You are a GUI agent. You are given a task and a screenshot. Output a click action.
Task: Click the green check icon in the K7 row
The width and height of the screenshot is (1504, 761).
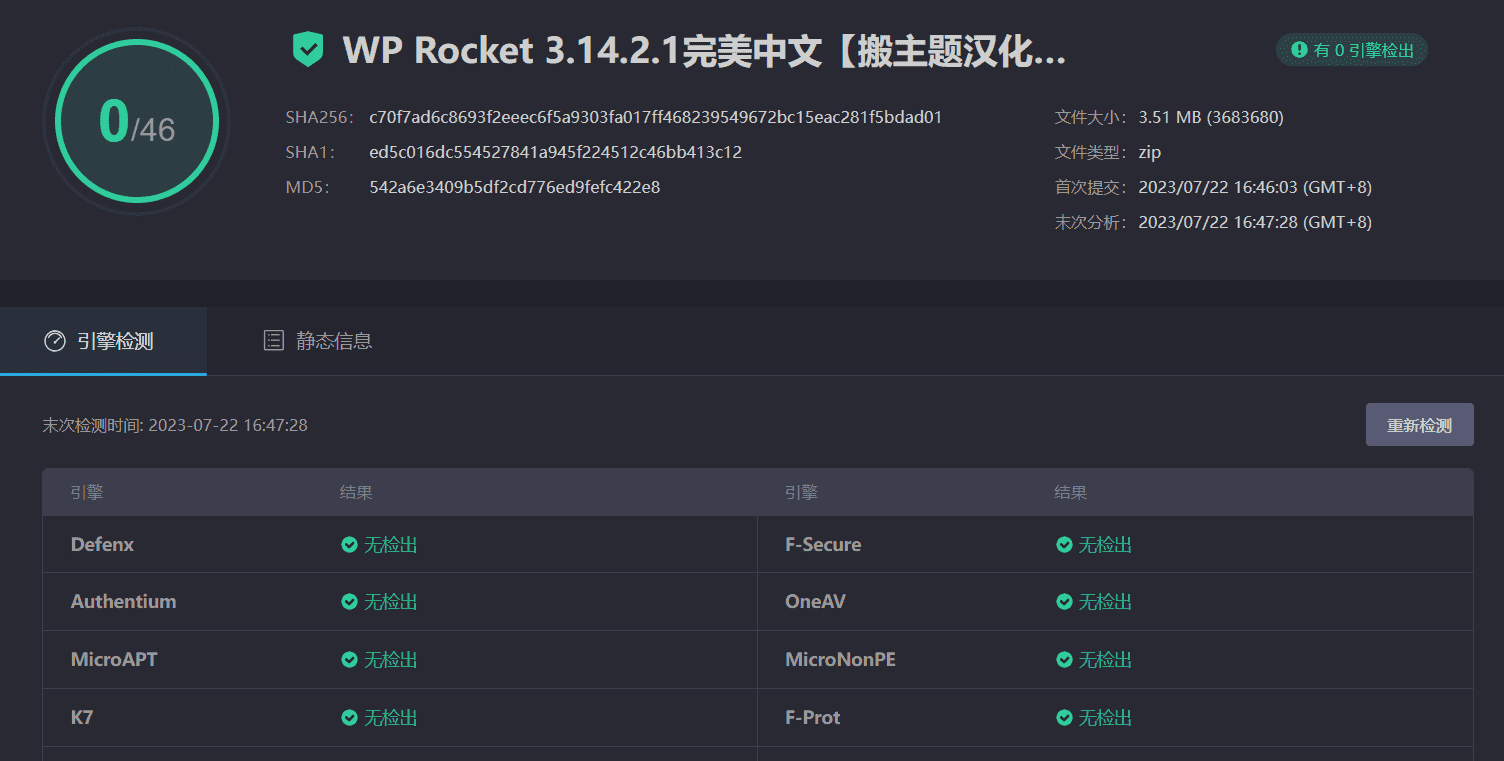(349, 718)
